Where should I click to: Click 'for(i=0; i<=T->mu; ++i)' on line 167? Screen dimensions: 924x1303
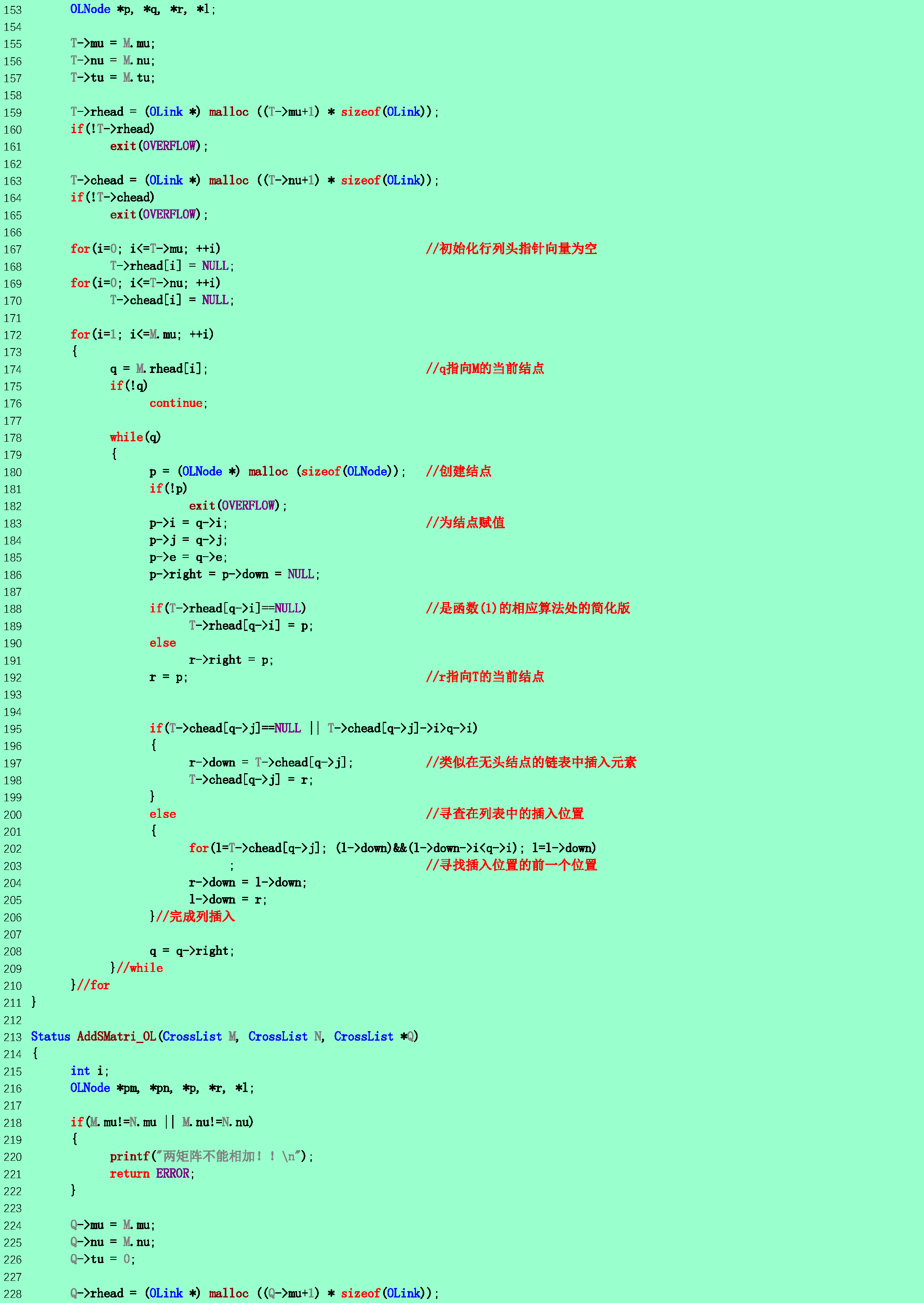[x=145, y=249]
